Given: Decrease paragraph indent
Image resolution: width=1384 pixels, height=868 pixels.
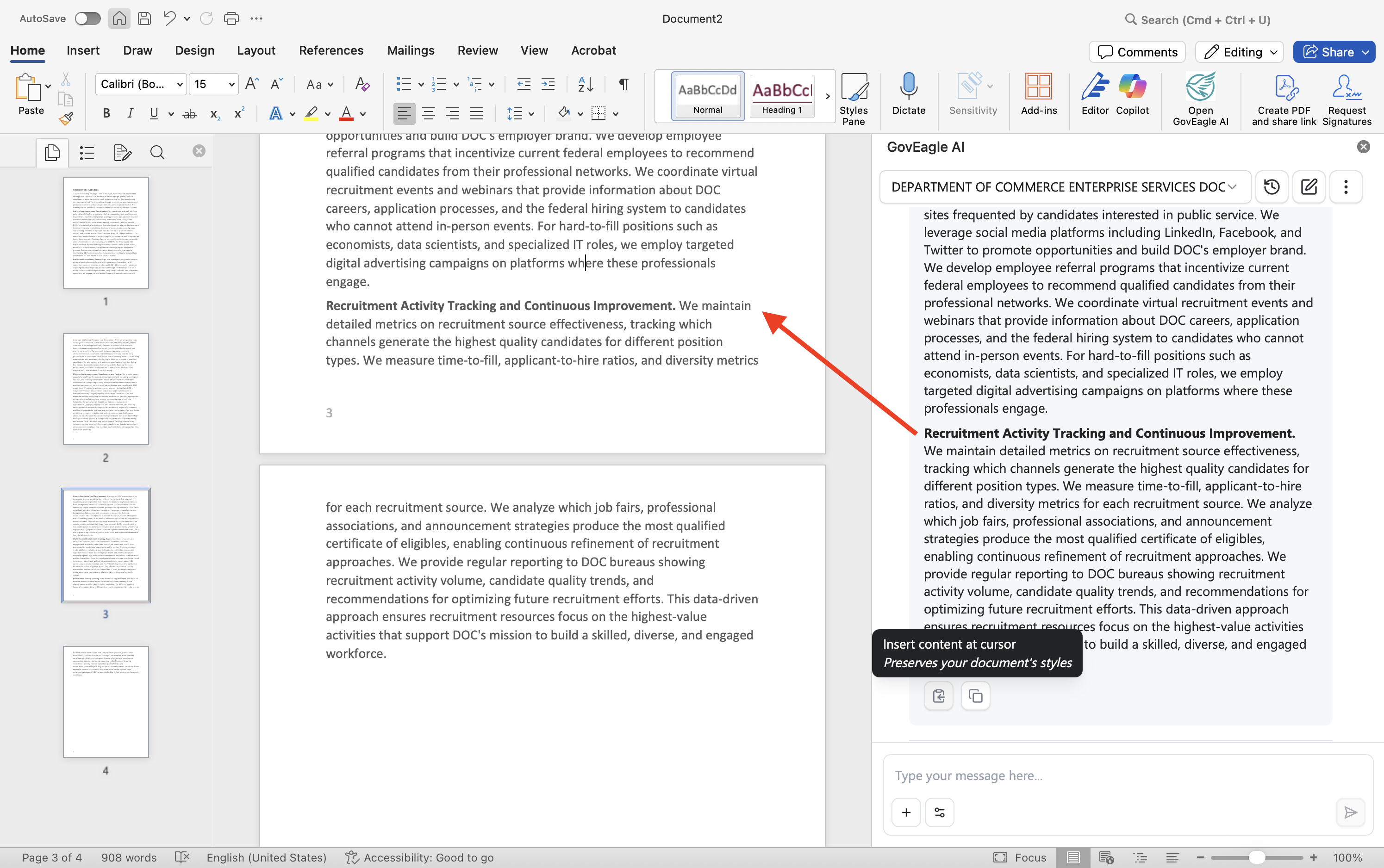Looking at the screenshot, I should point(523,85).
